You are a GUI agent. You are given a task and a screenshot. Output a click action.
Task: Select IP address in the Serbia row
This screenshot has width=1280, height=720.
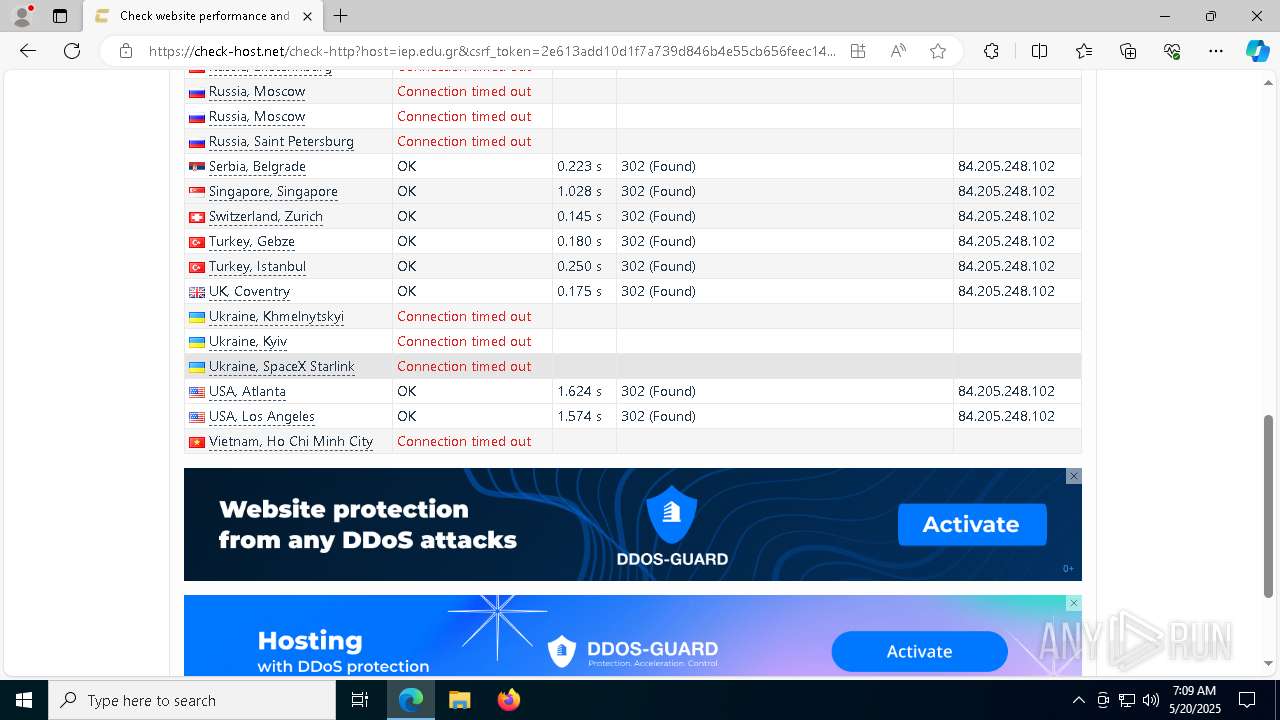[1006, 166]
